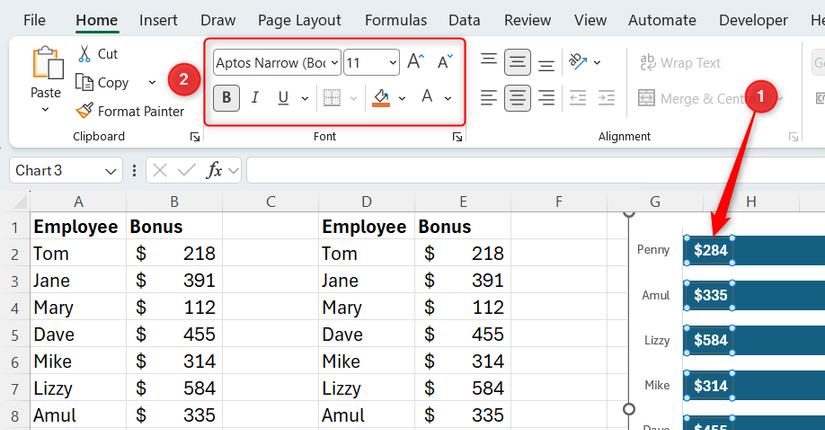This screenshot has height=430, width=825.
Task: Align text right
Action: tap(546, 98)
